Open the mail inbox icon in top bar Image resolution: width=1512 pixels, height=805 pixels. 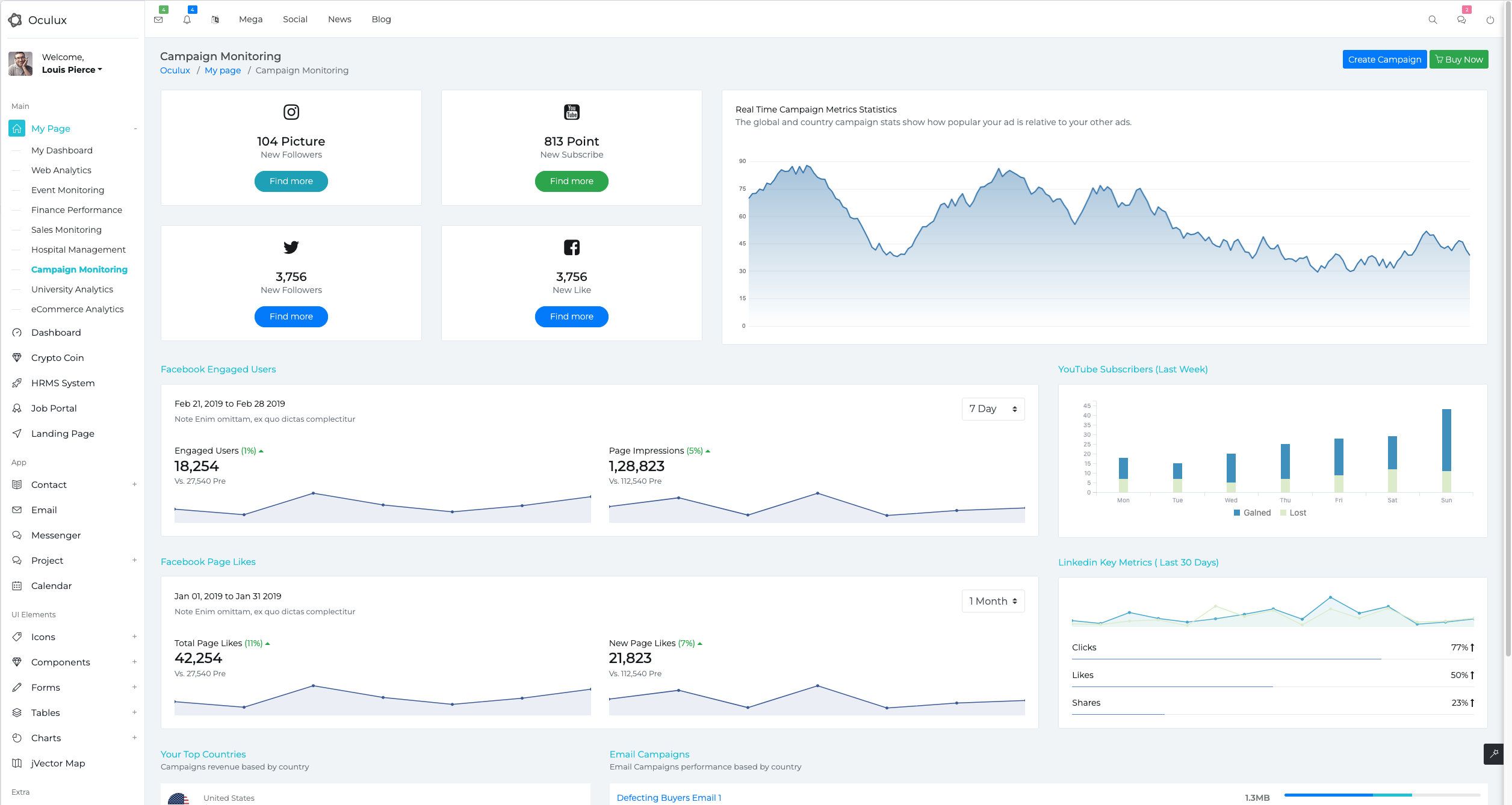pos(158,20)
